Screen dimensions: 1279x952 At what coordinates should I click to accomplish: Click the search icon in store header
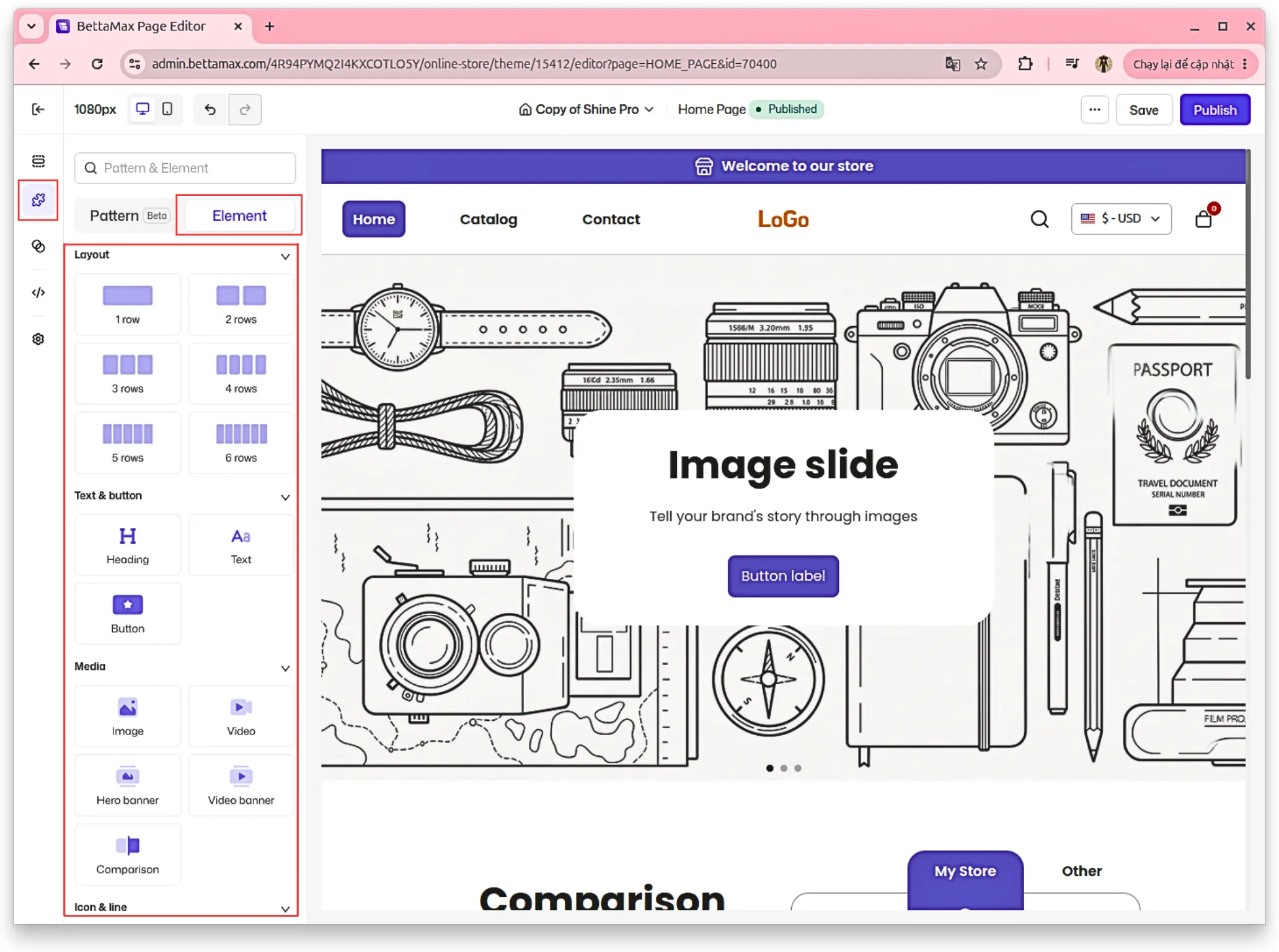[x=1040, y=219]
